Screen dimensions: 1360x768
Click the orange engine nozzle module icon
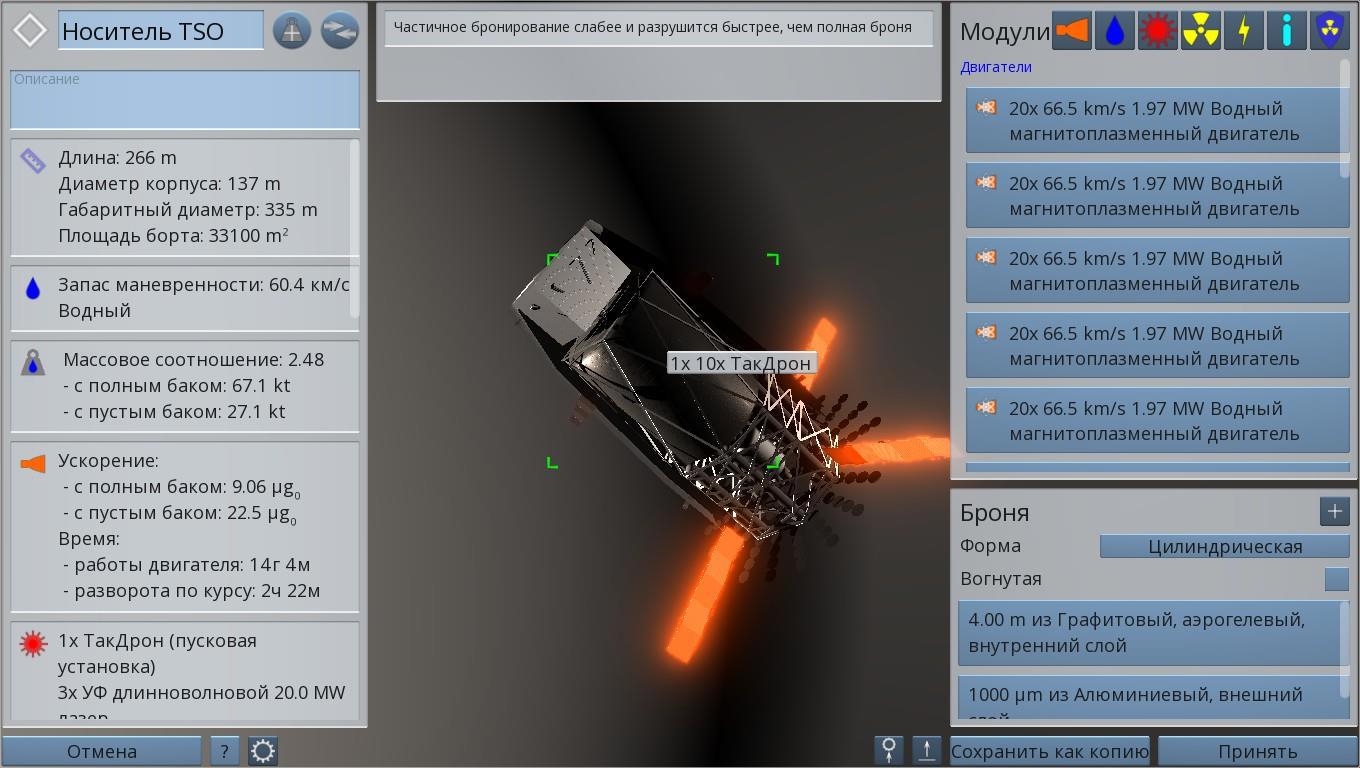pyautogui.click(x=1071, y=31)
